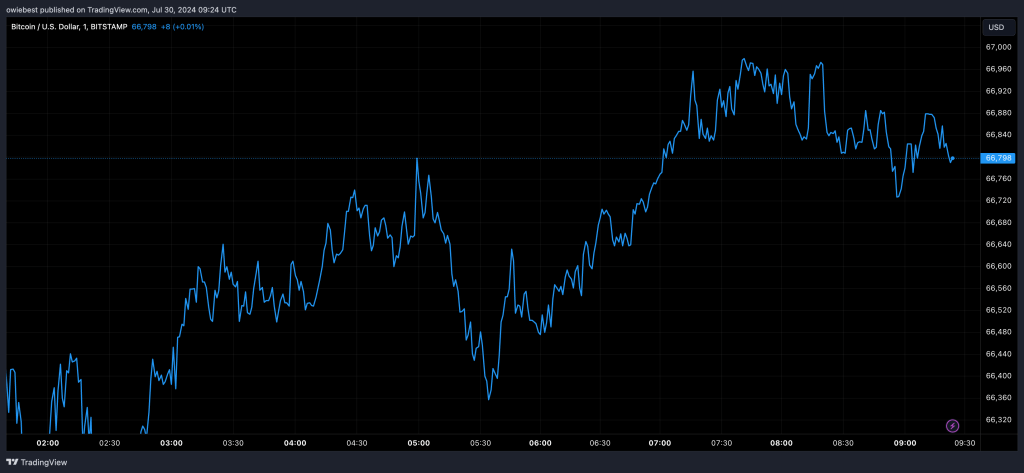Click the TradingView logo icon
This screenshot has width=1024, height=473.
pyautogui.click(x=12, y=463)
